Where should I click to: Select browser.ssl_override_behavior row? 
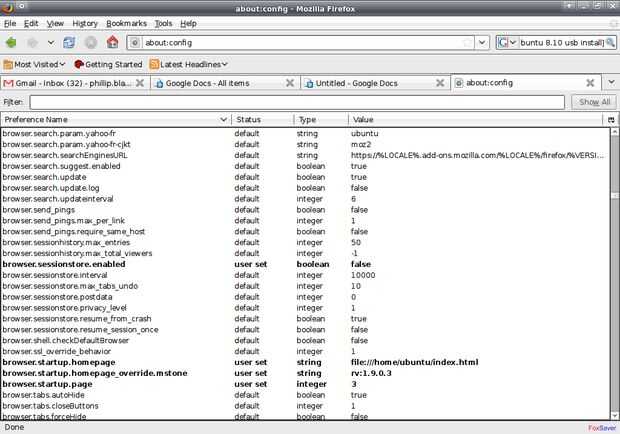tap(305, 351)
